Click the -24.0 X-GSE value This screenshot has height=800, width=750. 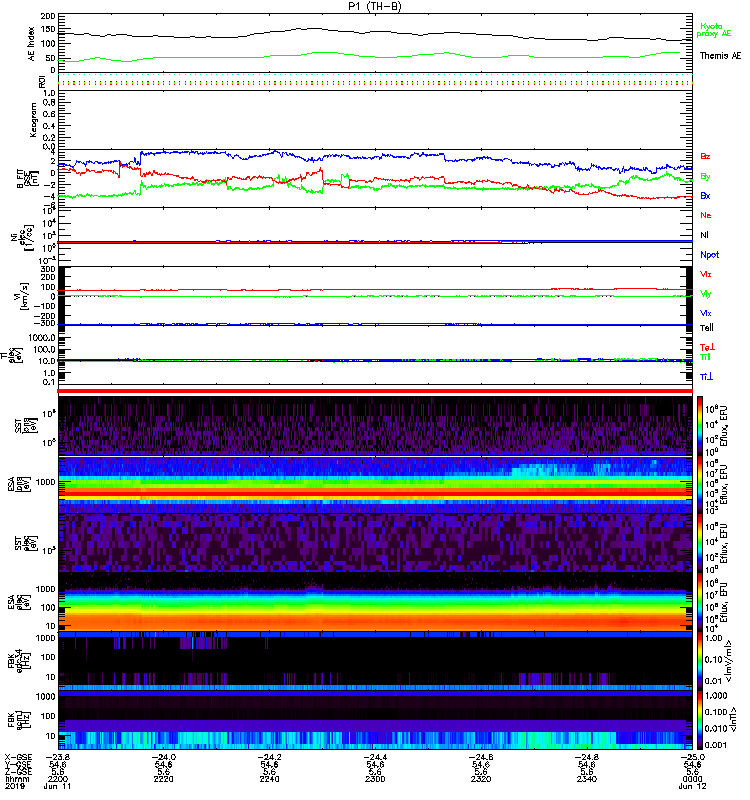[163, 757]
